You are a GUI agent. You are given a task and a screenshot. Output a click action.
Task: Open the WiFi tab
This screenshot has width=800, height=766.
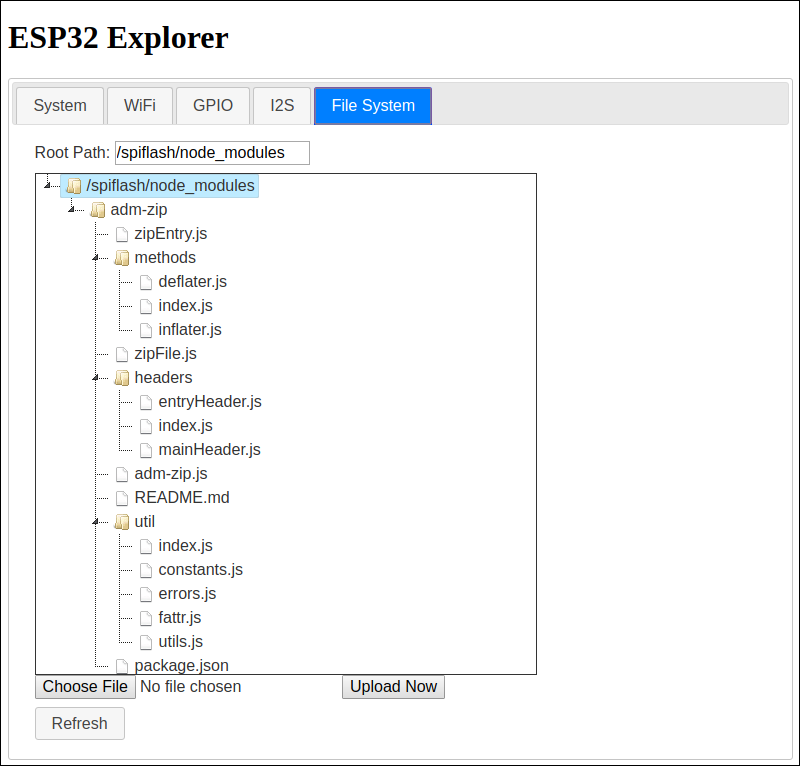[140, 106]
